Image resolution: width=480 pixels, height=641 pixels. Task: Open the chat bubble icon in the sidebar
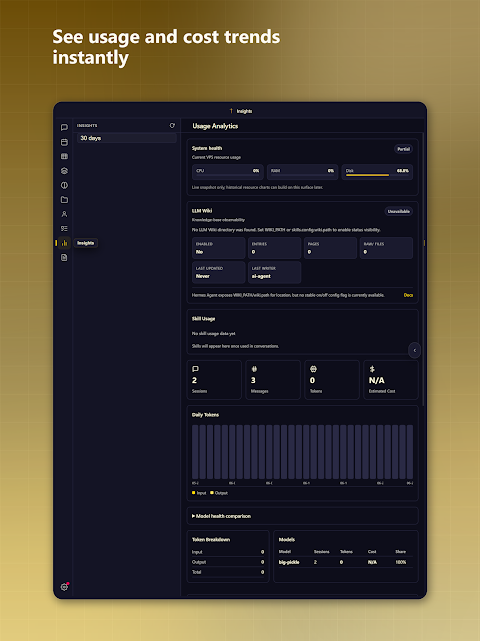pos(64,128)
